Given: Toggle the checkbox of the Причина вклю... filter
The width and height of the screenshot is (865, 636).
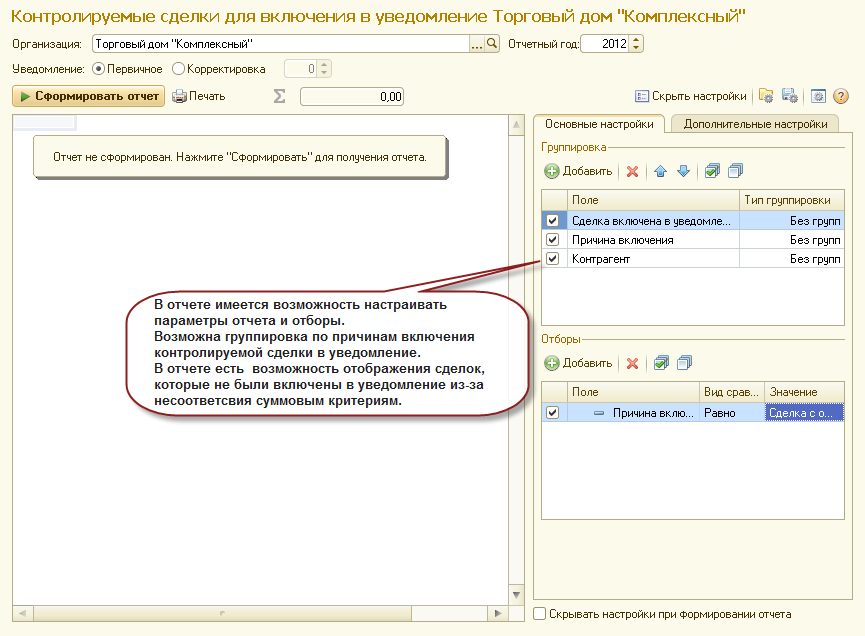Looking at the screenshot, I should point(552,413).
